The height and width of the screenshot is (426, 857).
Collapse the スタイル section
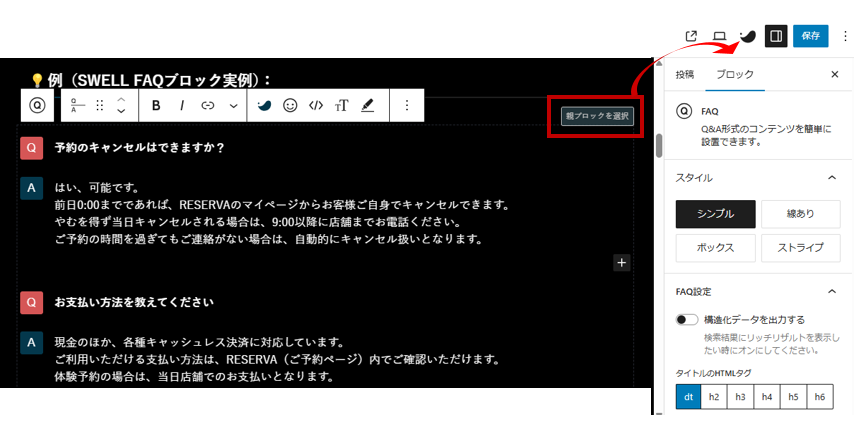[832, 178]
